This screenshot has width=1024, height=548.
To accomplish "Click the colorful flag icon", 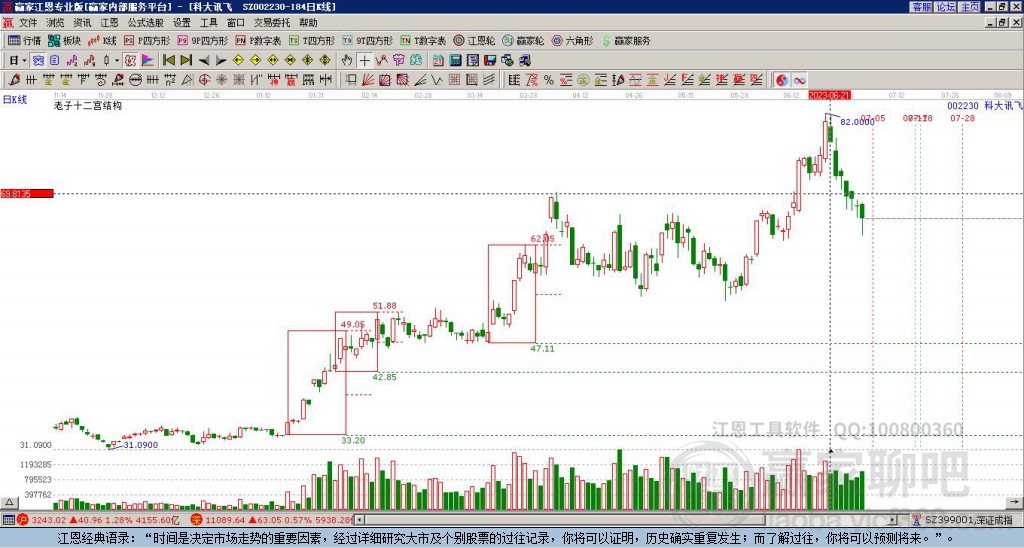I will coord(148,60).
